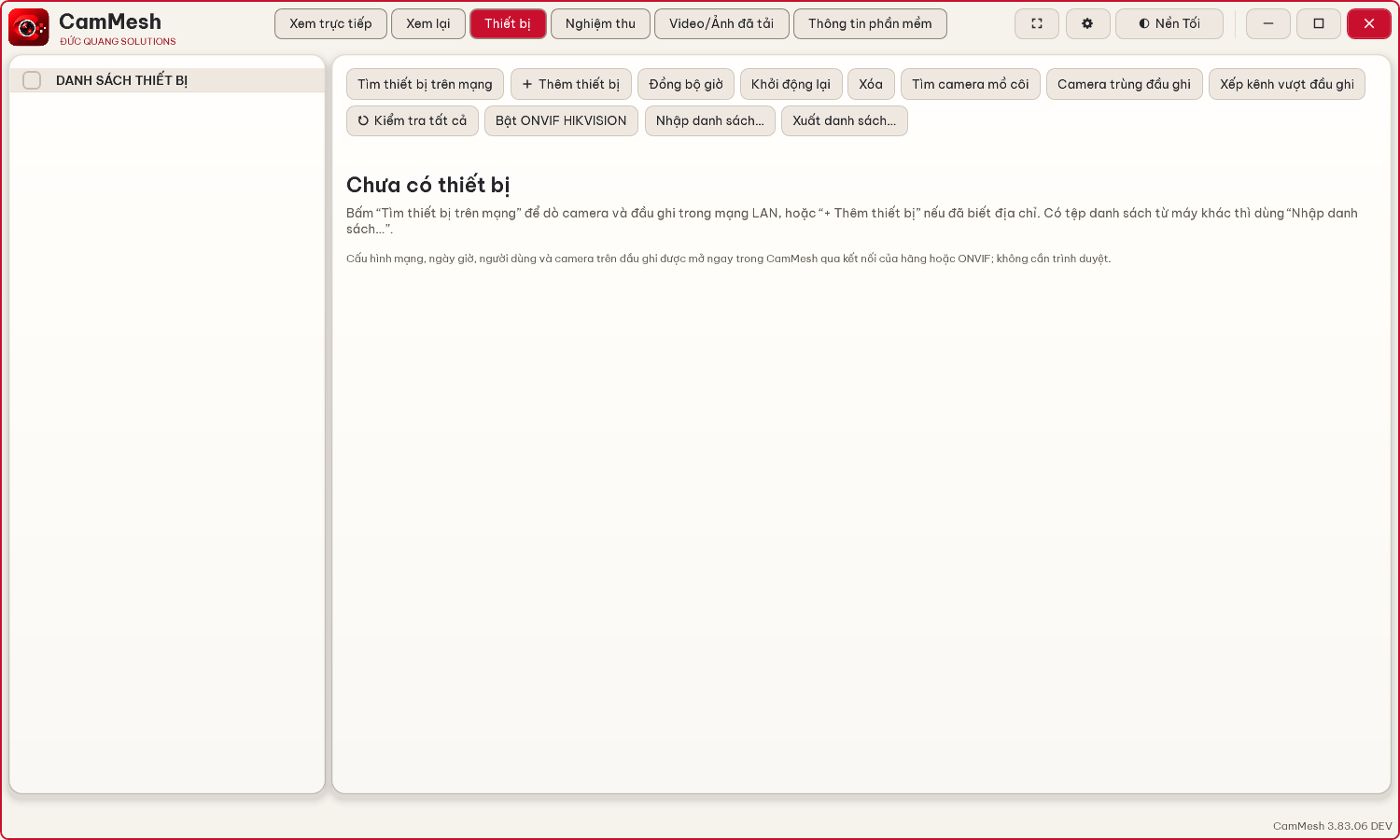Image resolution: width=1400 pixels, height=840 pixels.
Task: Click the Chưa có thiết bị heading
Action: click(427, 185)
